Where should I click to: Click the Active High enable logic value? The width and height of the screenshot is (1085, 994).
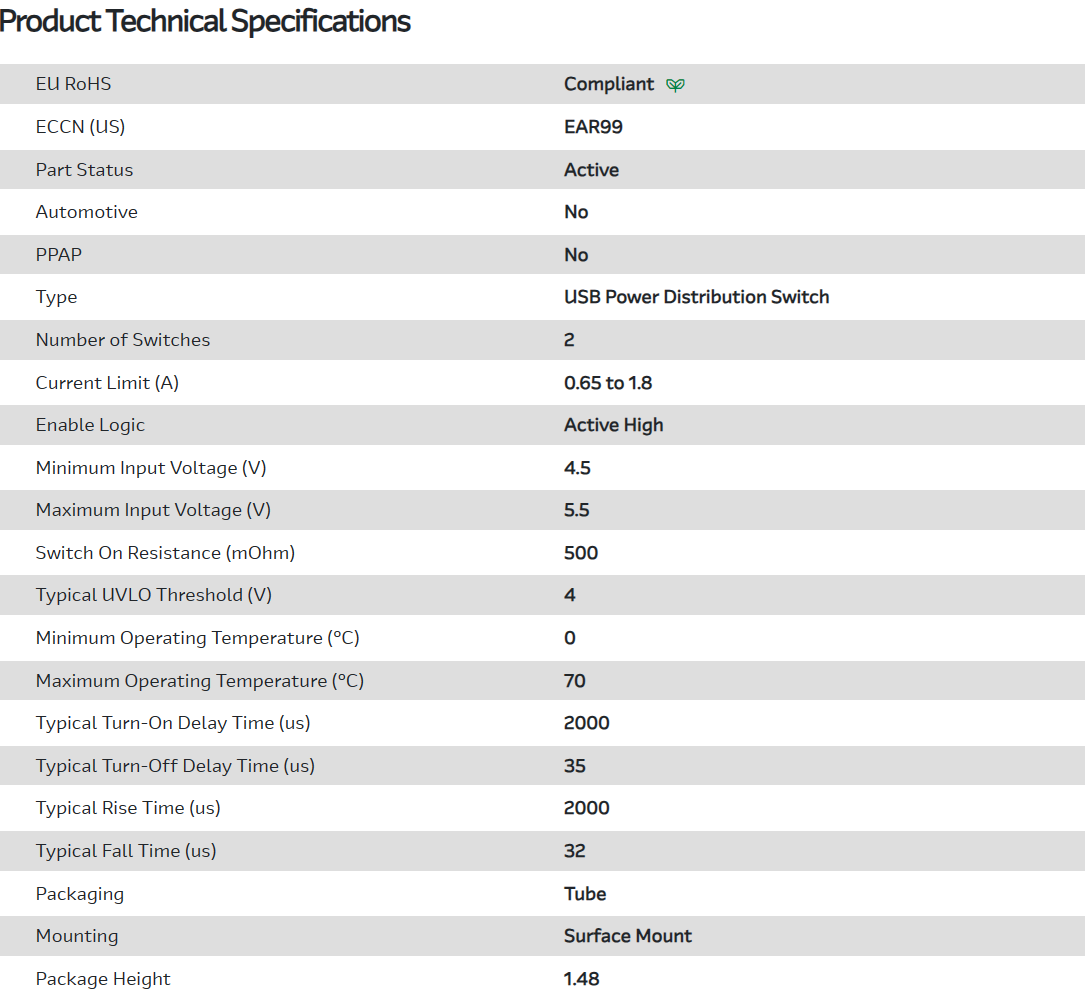click(613, 425)
